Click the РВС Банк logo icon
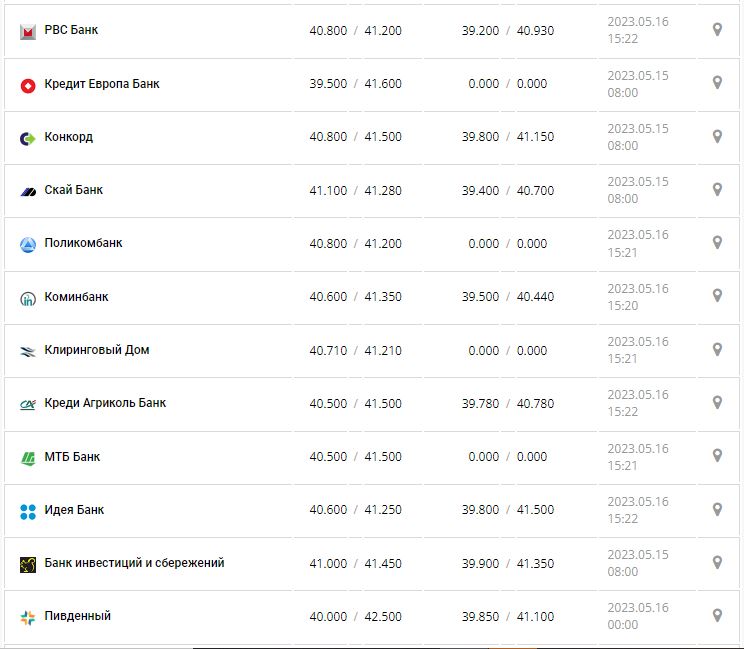744x649 pixels. pyautogui.click(x=28, y=31)
